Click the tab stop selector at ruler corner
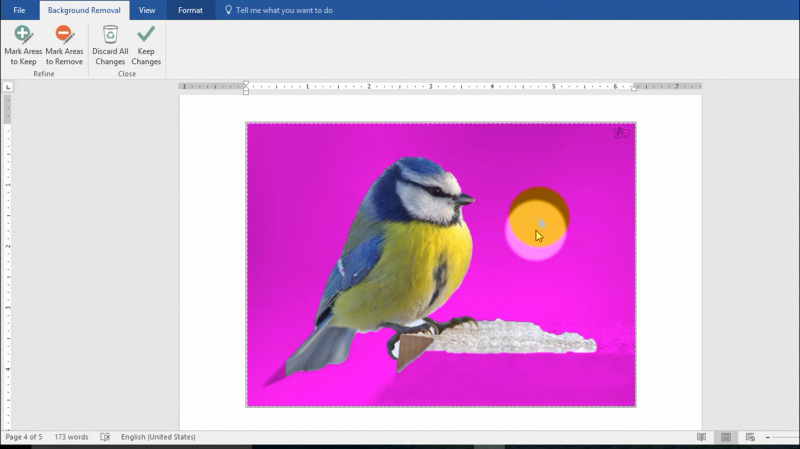 (x=8, y=87)
